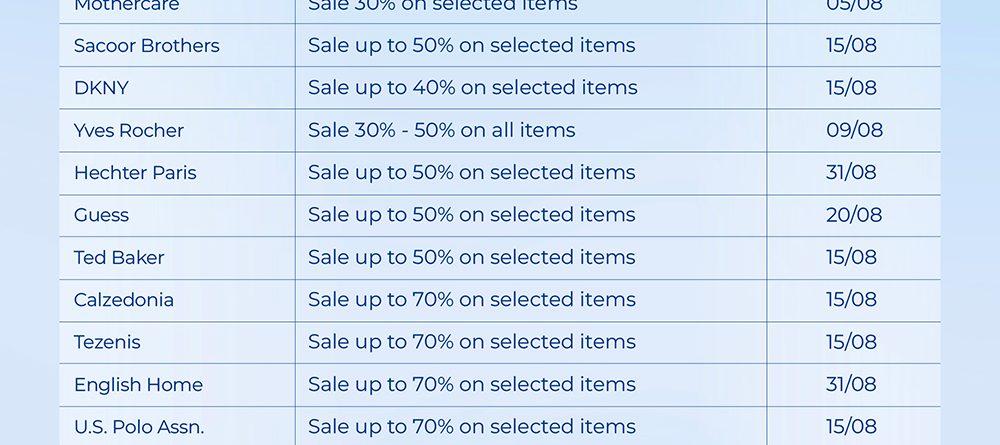Click the Mothercare brand name

[126, 6]
